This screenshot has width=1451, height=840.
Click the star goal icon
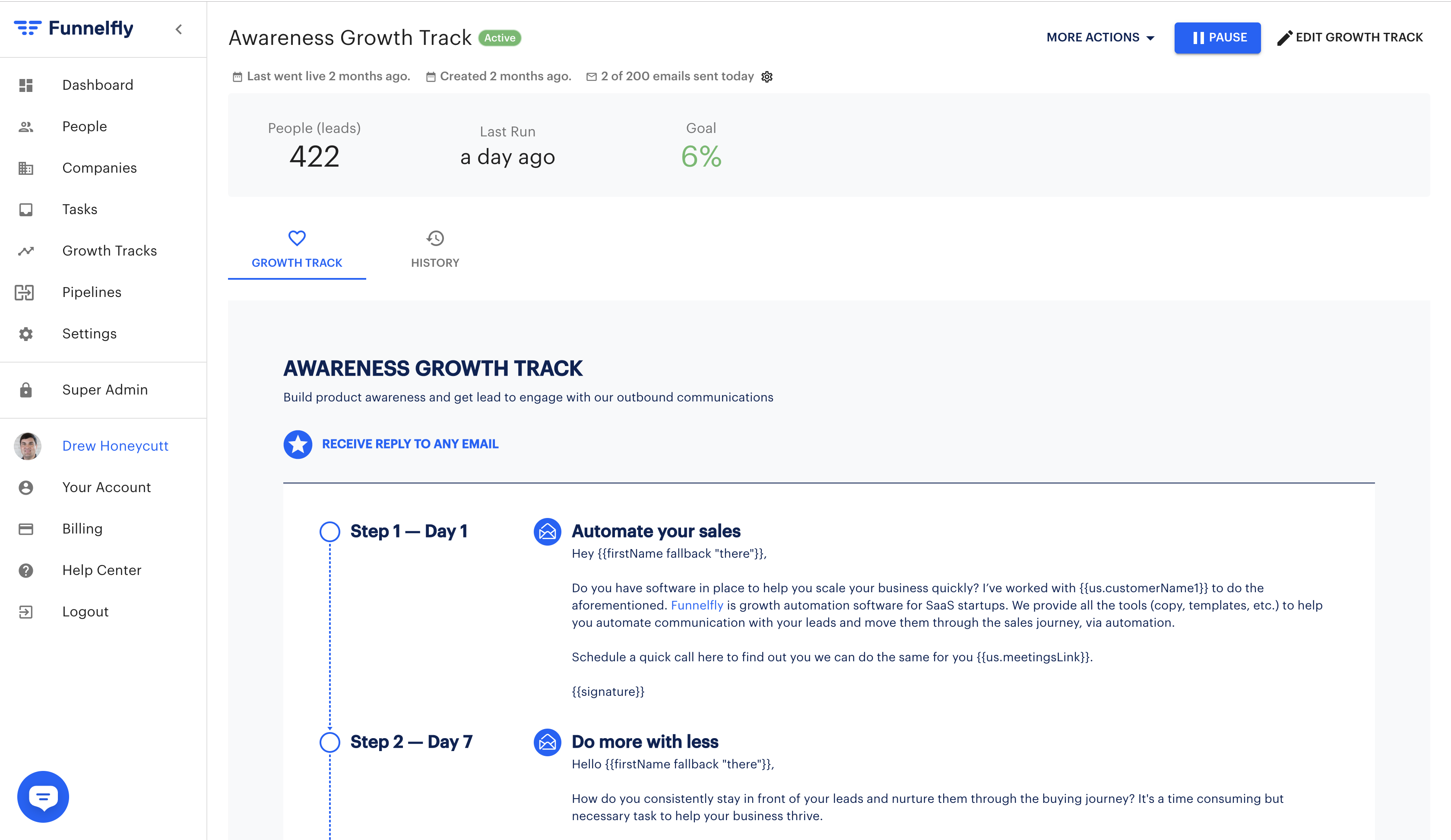(x=298, y=444)
